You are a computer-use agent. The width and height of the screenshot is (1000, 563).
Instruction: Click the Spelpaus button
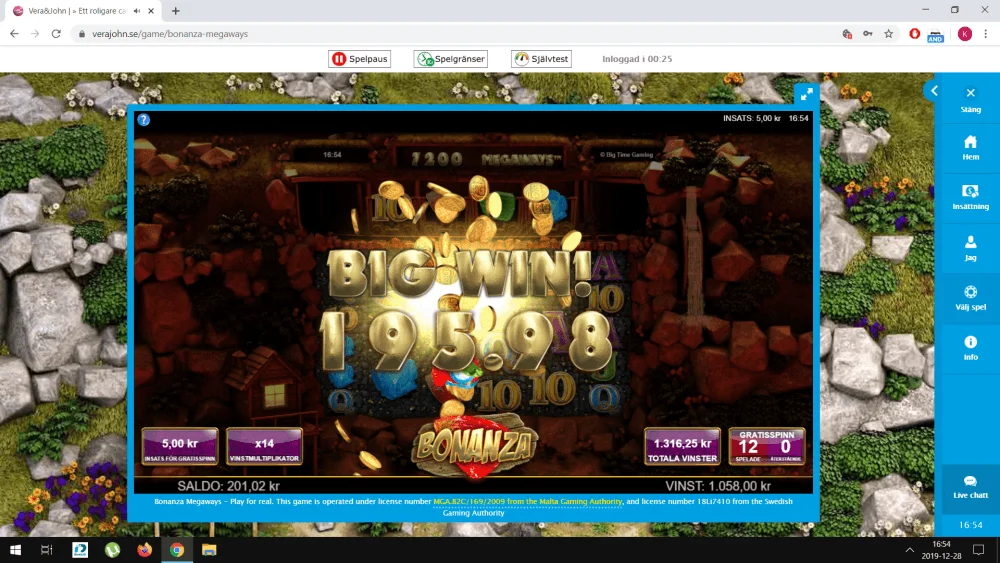pos(360,59)
